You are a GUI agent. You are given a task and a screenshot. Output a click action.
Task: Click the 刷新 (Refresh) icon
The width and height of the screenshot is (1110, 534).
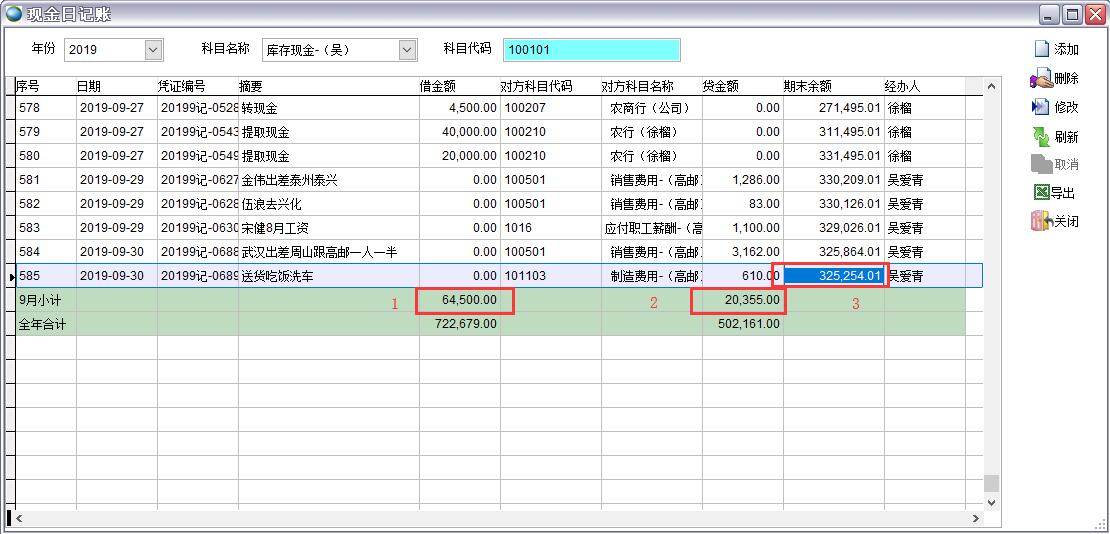click(x=1041, y=136)
